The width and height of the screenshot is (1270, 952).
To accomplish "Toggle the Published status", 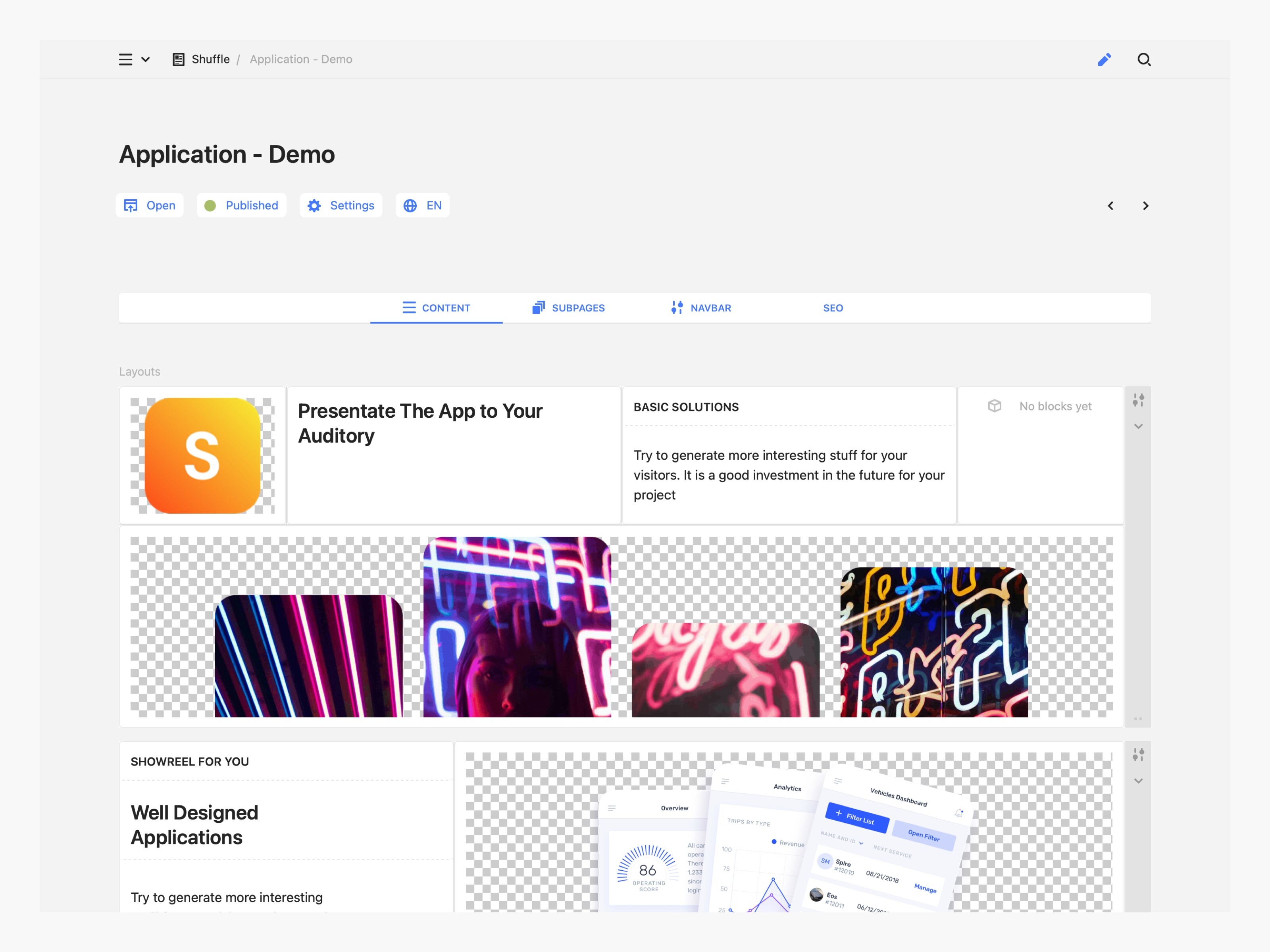I will click(241, 205).
